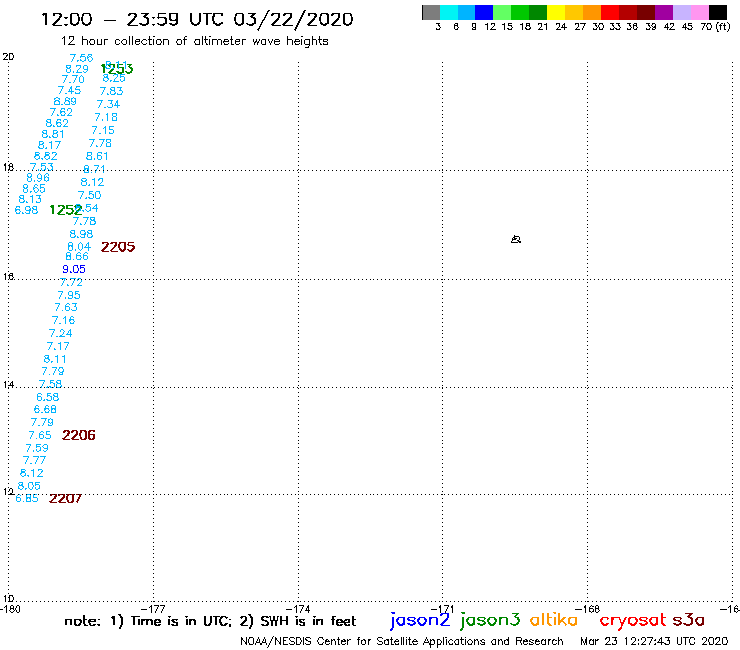
Task: Click the s3a satellite label
Action: 688,620
